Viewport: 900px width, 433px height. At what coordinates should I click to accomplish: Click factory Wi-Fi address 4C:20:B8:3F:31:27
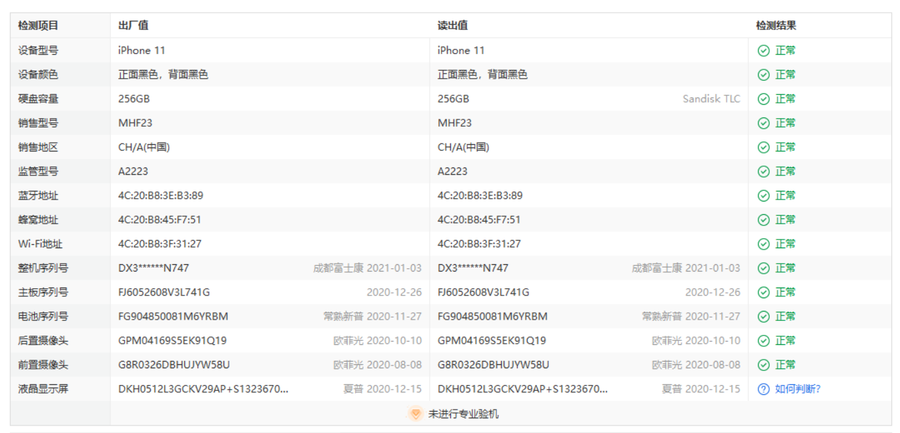(x=160, y=244)
